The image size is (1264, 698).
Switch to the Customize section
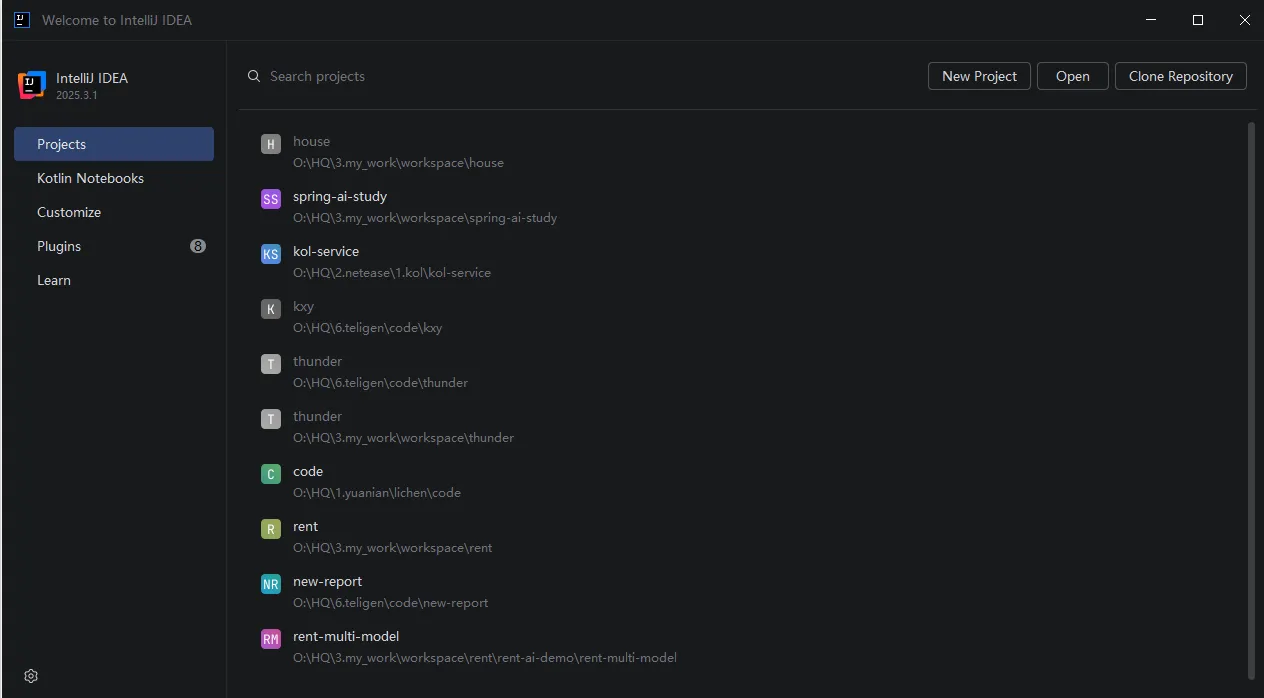coord(69,212)
